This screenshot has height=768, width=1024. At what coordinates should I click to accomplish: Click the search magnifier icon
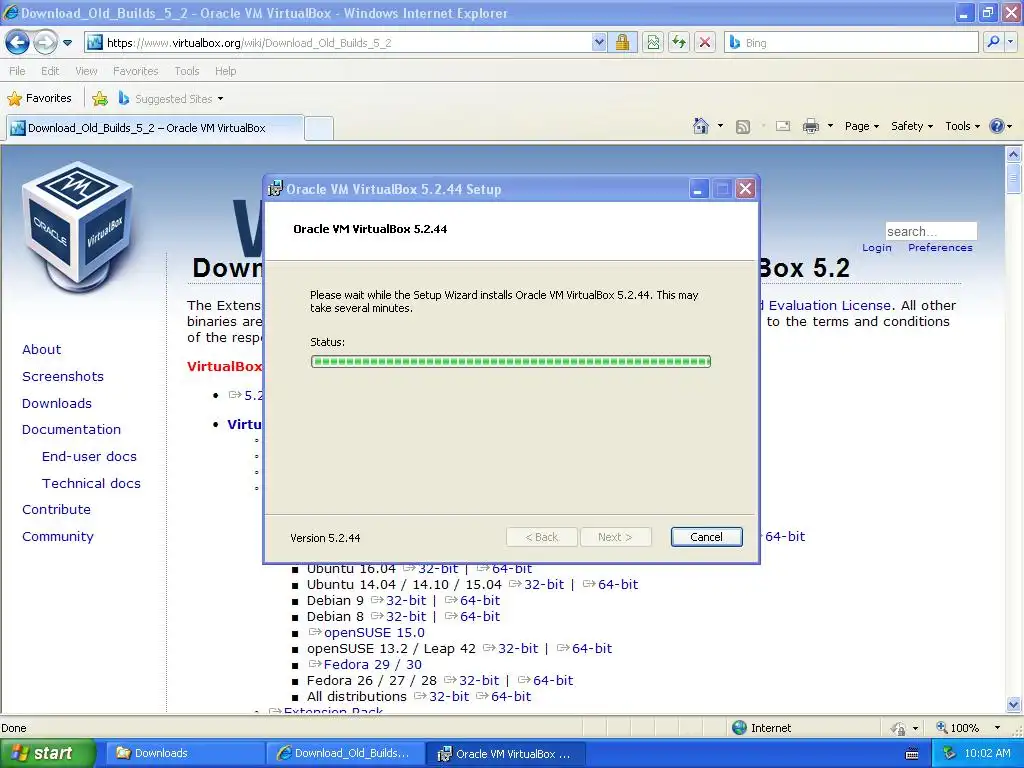click(993, 42)
